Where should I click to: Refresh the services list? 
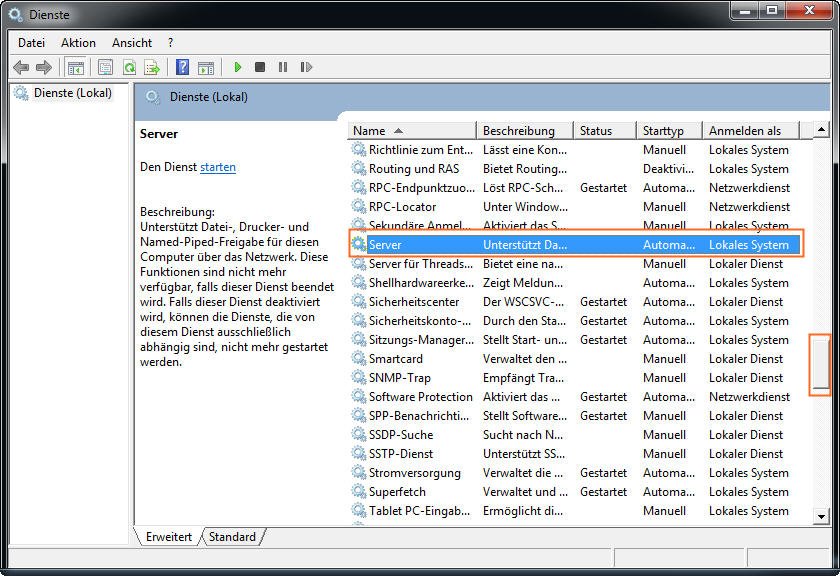131,67
